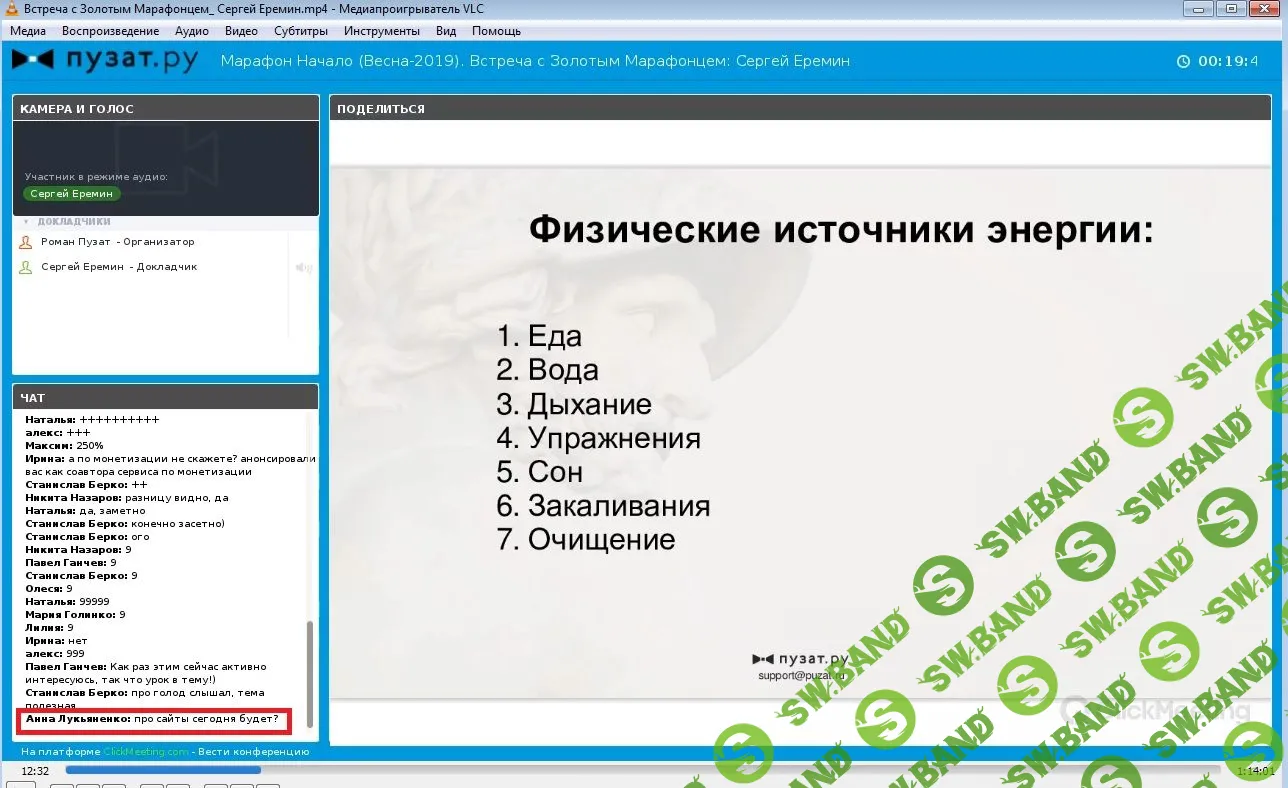1288x788 pixels.
Task: Open the Медиа menu
Action: click(x=28, y=31)
